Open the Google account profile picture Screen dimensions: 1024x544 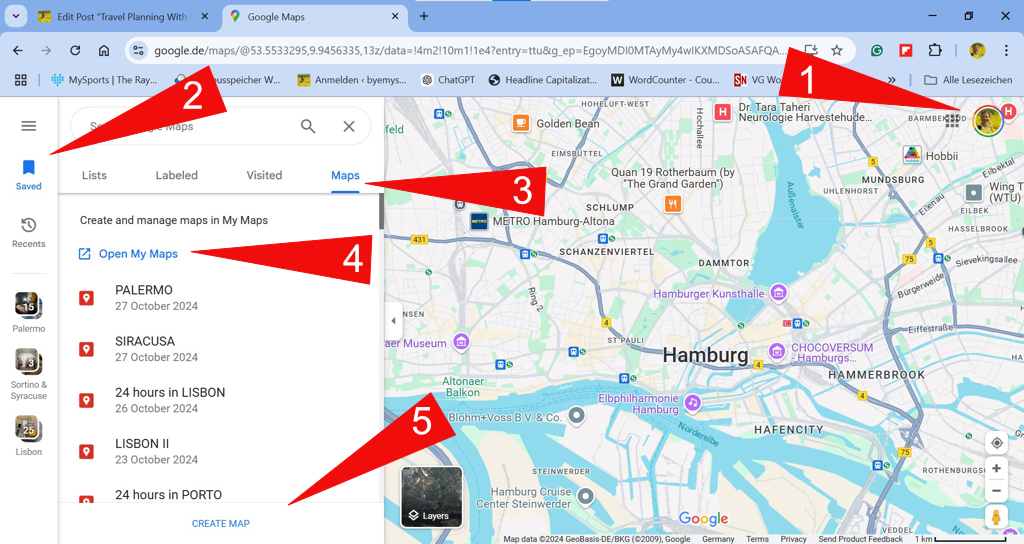987,121
